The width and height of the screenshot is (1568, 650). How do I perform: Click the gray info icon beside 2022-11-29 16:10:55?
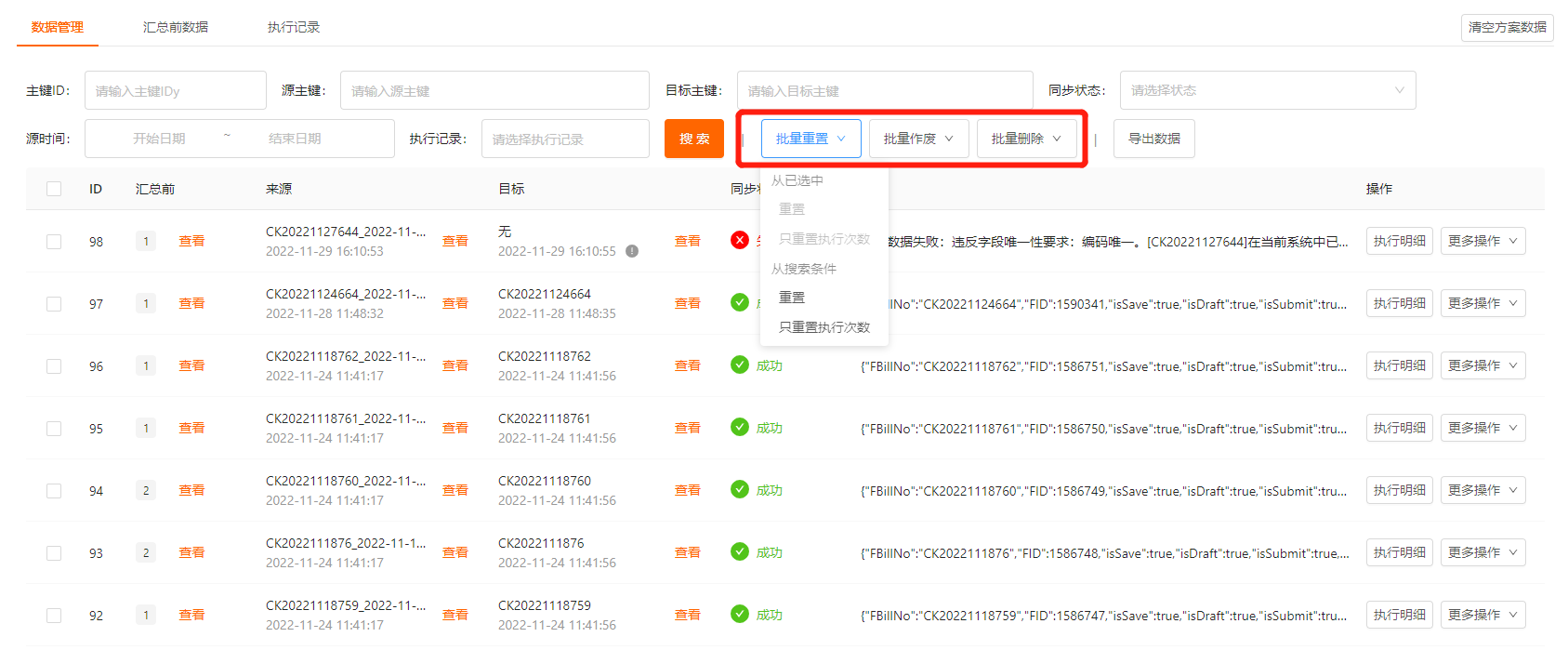point(632,251)
